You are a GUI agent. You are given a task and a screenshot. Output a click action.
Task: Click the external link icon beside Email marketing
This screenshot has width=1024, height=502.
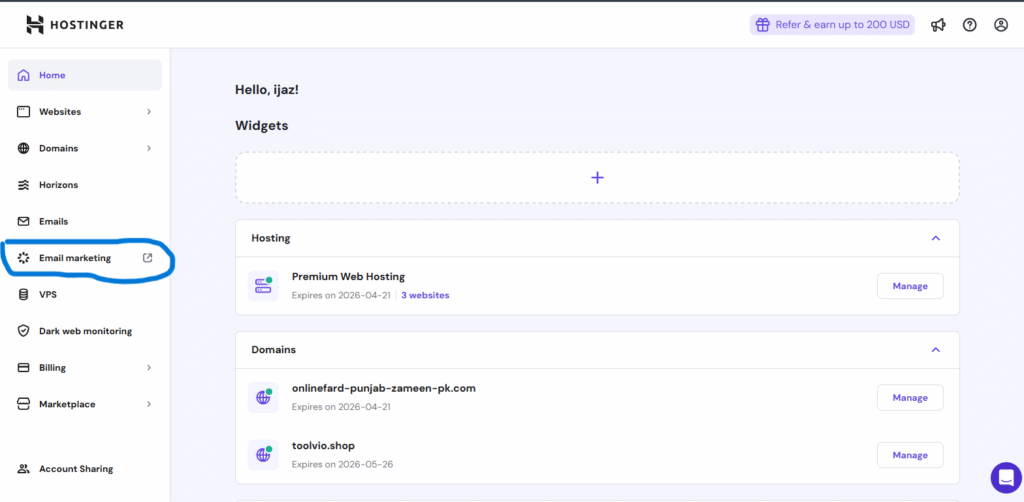click(x=148, y=258)
